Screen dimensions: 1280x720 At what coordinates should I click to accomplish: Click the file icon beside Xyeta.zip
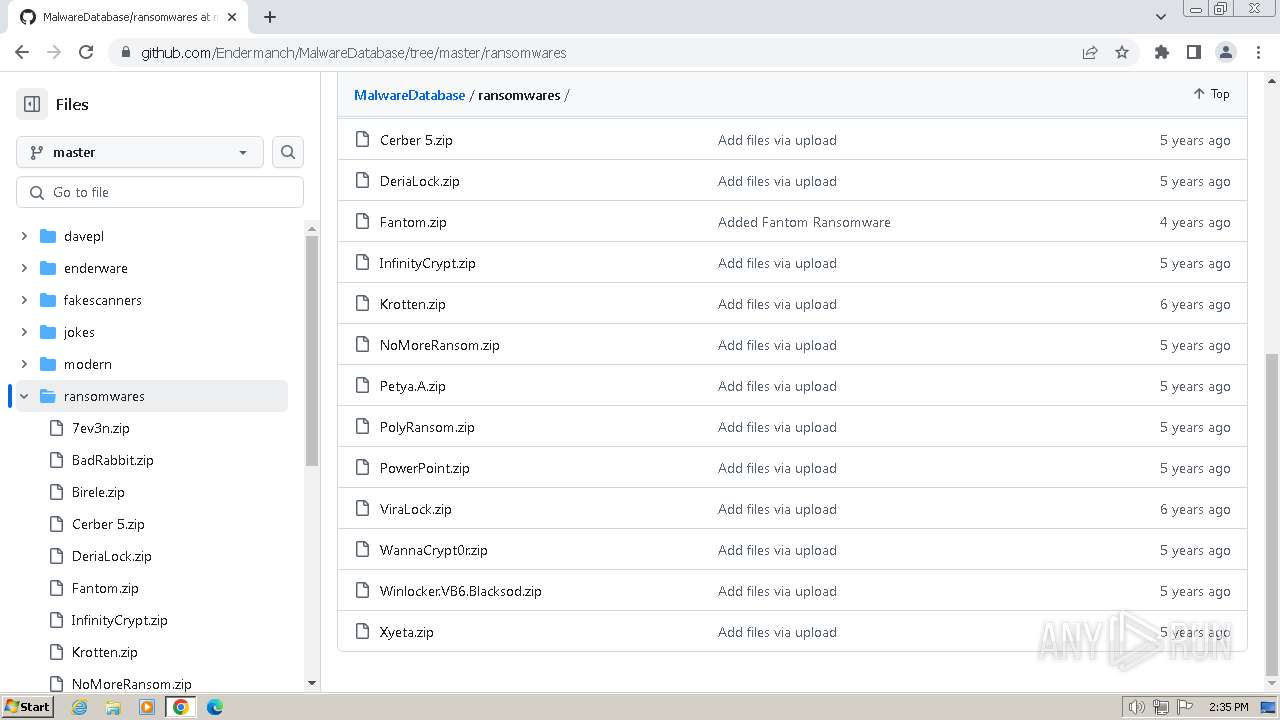point(362,632)
